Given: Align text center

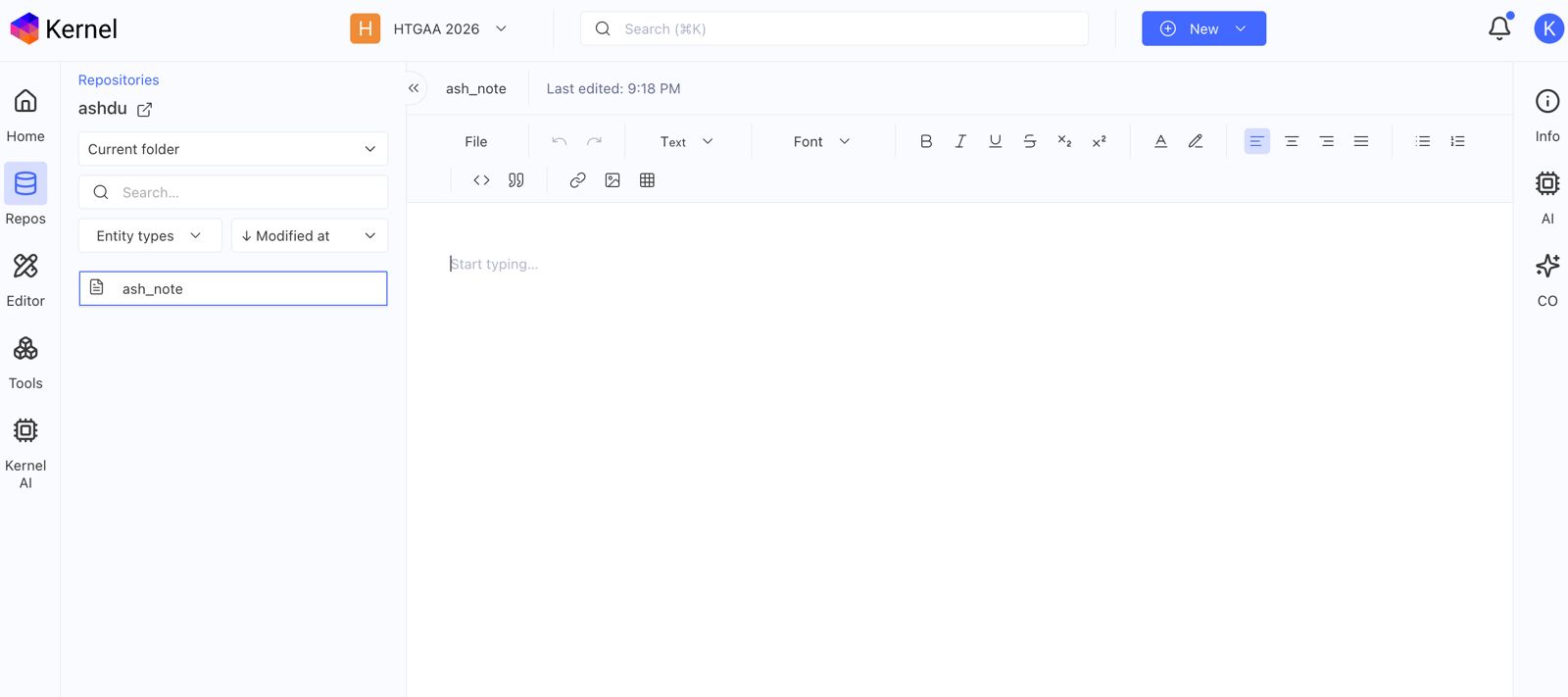Looking at the screenshot, I should (x=1292, y=141).
